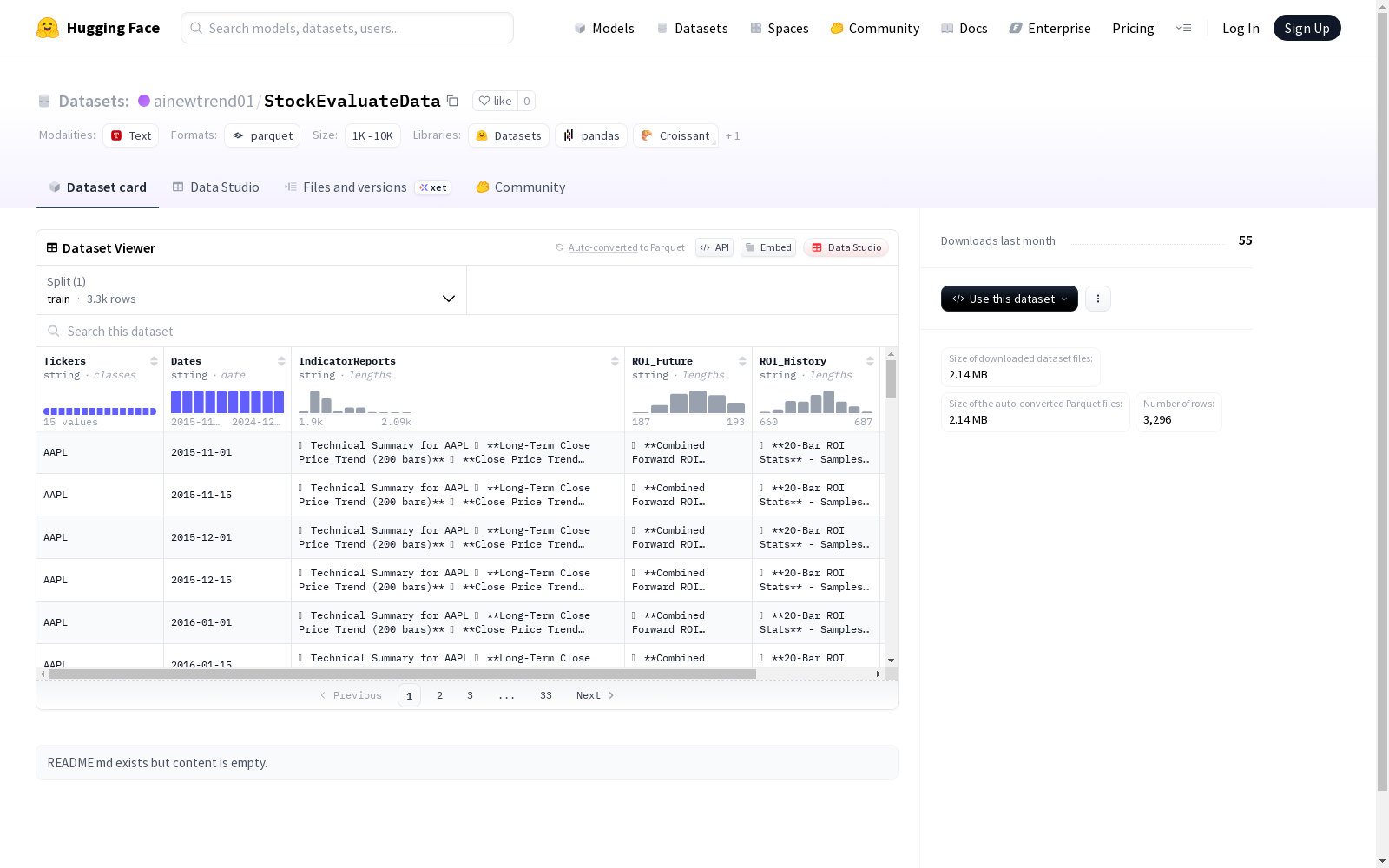Focus the main search models field
The image size is (1389, 868).
(347, 28)
